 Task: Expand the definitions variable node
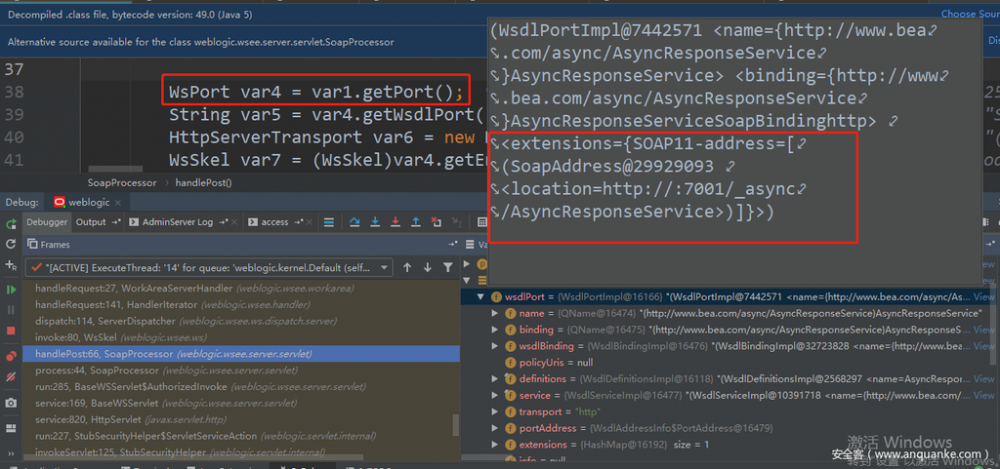pyautogui.click(x=496, y=379)
